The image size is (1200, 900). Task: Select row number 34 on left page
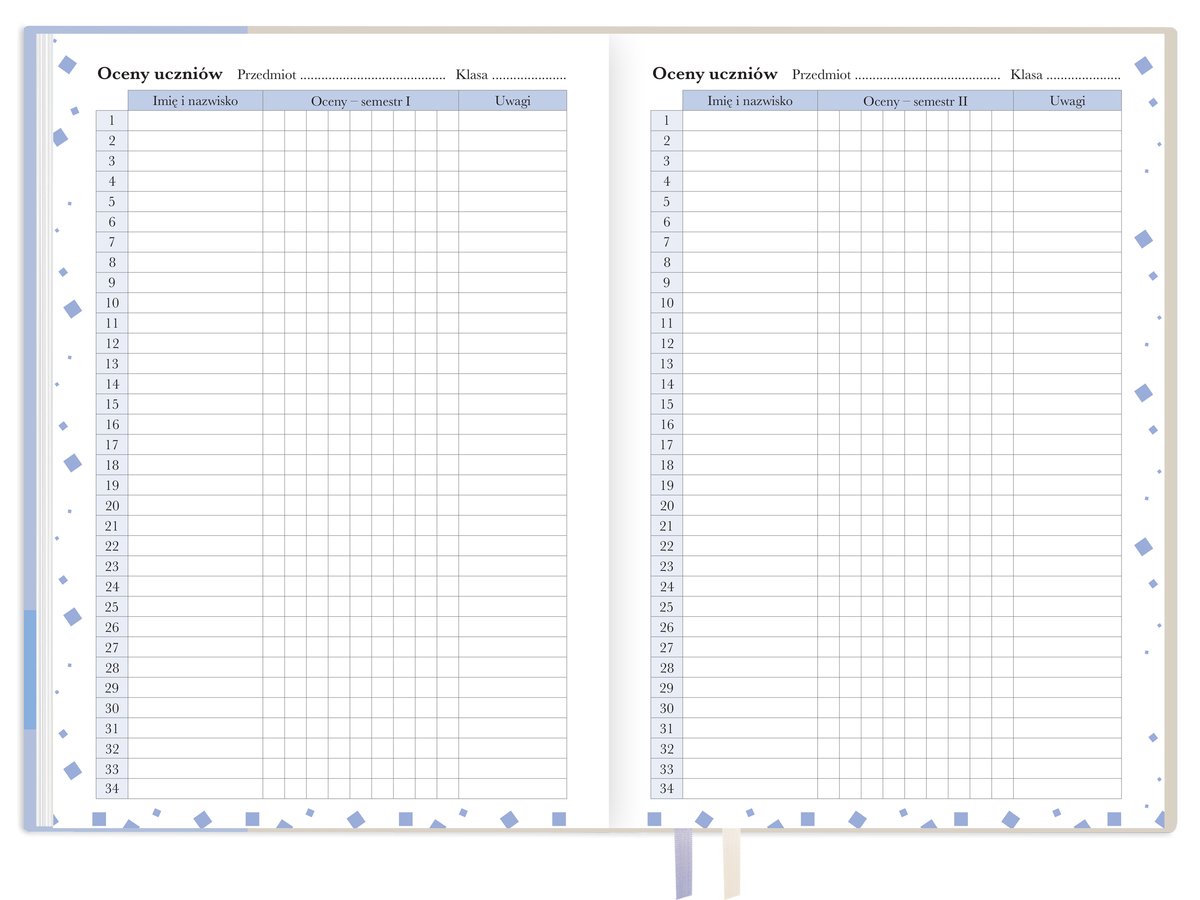pos(112,789)
